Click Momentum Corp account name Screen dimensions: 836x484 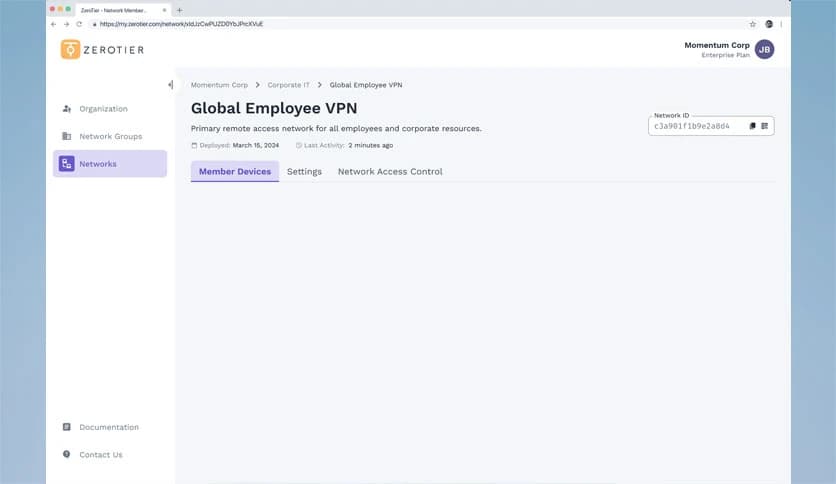click(x=717, y=45)
